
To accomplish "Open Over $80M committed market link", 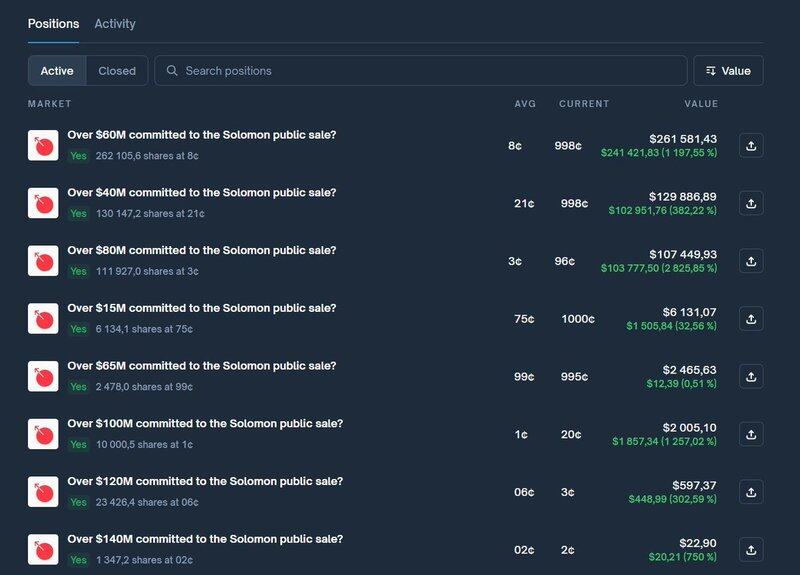I will tap(201, 250).
